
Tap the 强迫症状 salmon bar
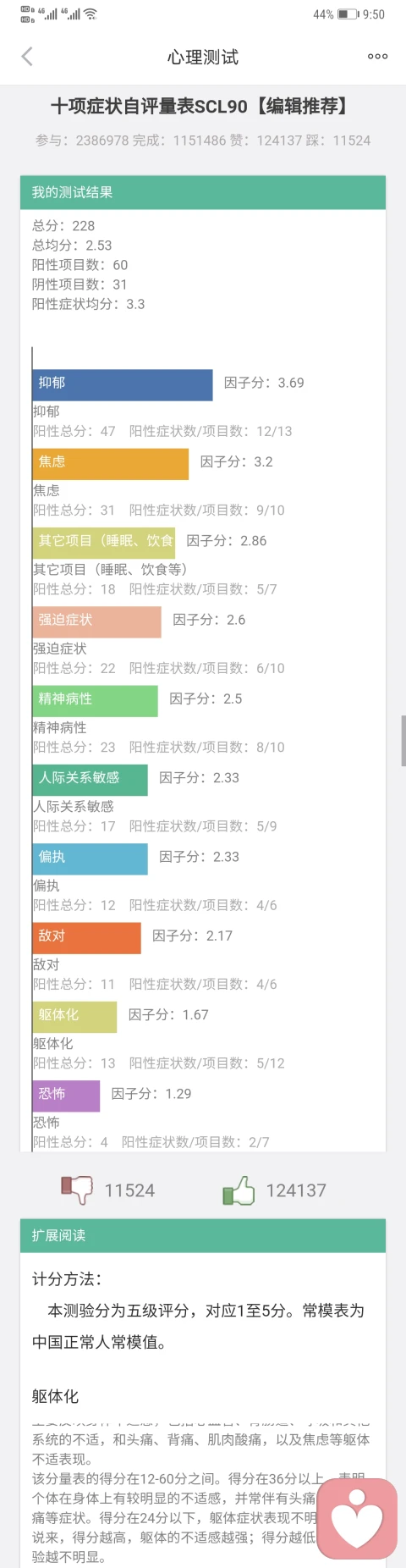tap(96, 621)
